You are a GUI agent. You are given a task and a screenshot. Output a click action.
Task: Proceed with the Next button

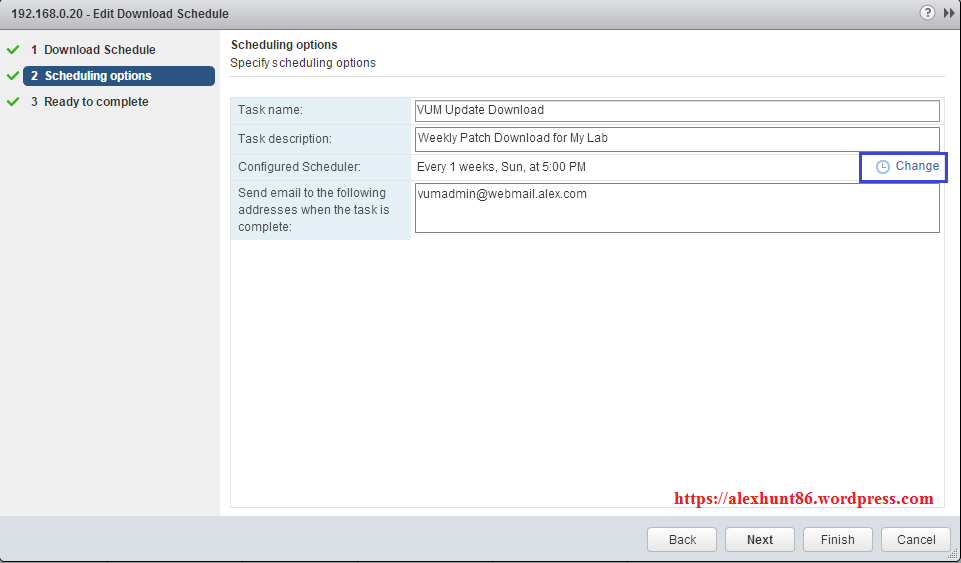pyautogui.click(x=760, y=540)
